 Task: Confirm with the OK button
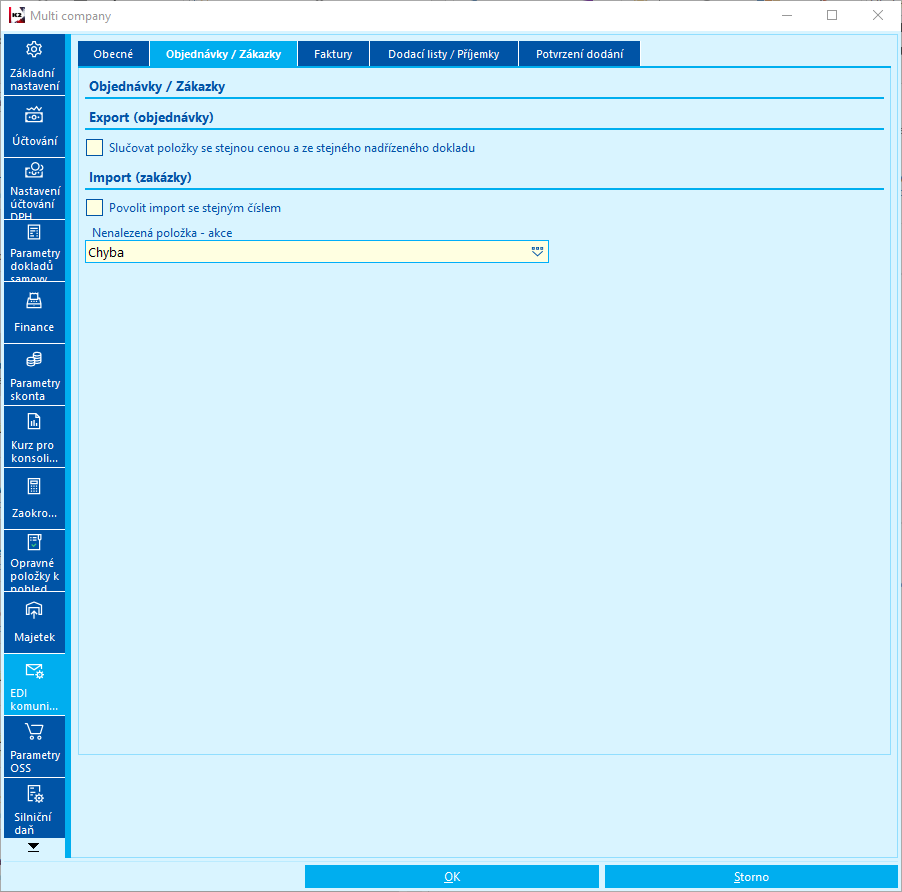[x=452, y=876]
